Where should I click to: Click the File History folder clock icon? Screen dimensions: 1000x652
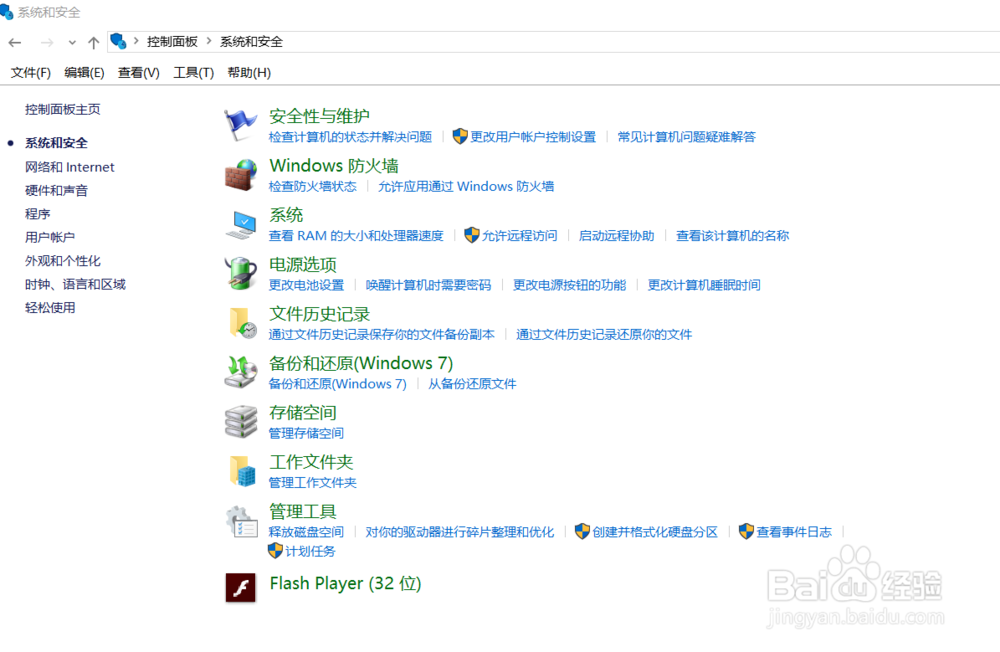[242, 322]
